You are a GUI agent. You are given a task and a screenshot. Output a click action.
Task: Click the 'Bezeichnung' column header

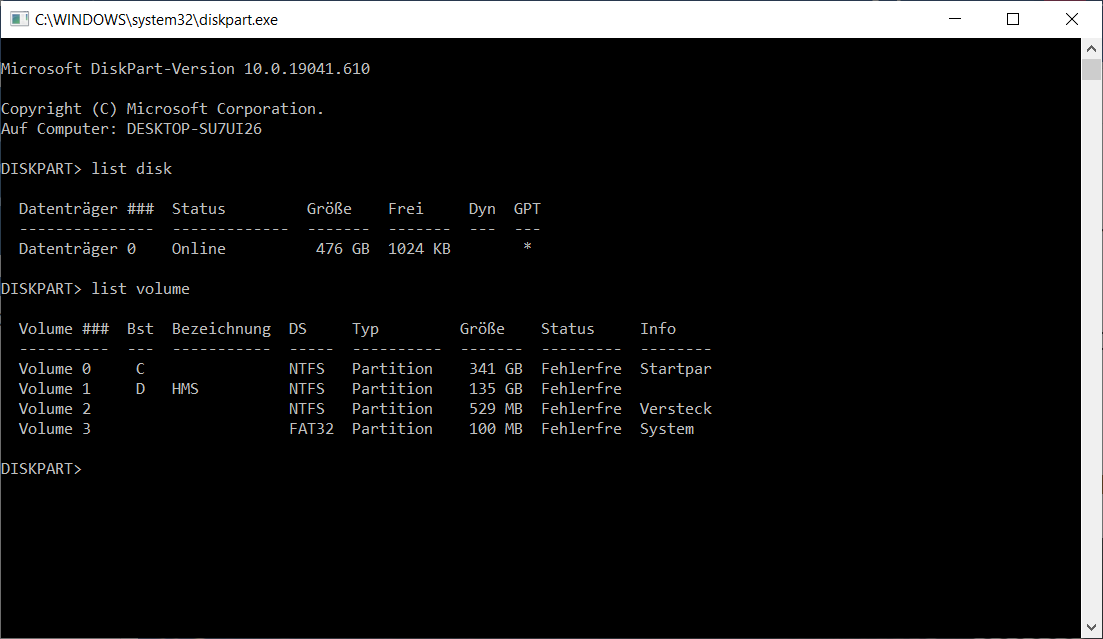(x=221, y=329)
